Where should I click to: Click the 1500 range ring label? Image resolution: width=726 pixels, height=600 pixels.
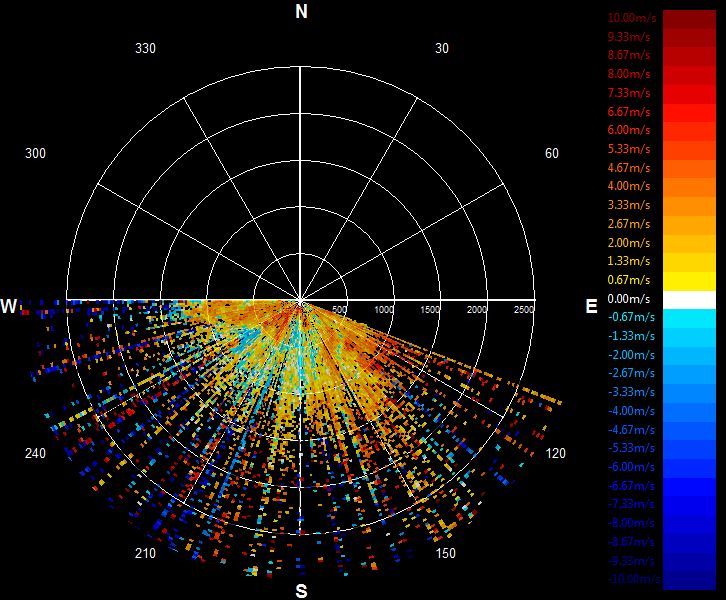[x=430, y=310]
